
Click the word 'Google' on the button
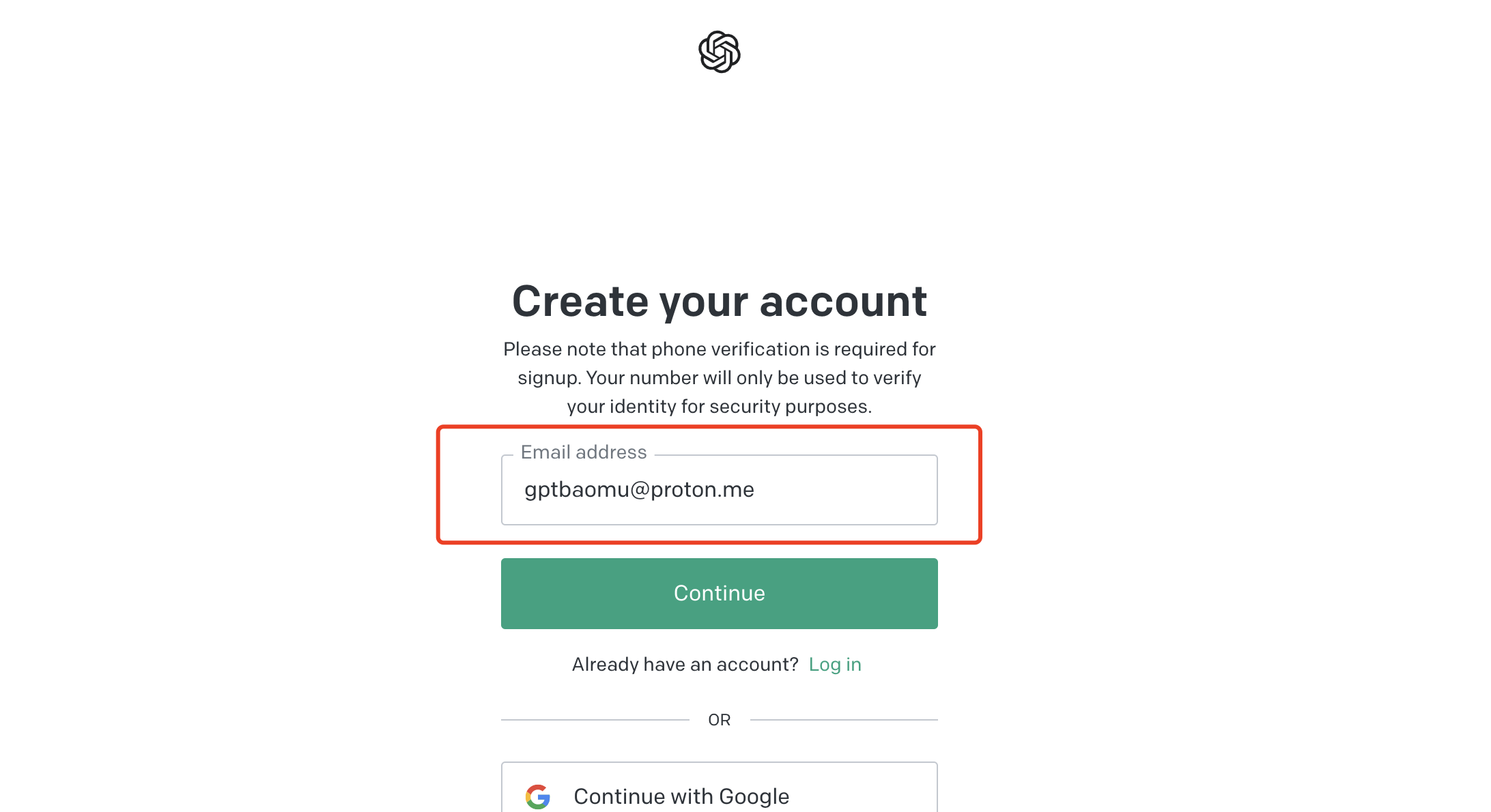[754, 796]
